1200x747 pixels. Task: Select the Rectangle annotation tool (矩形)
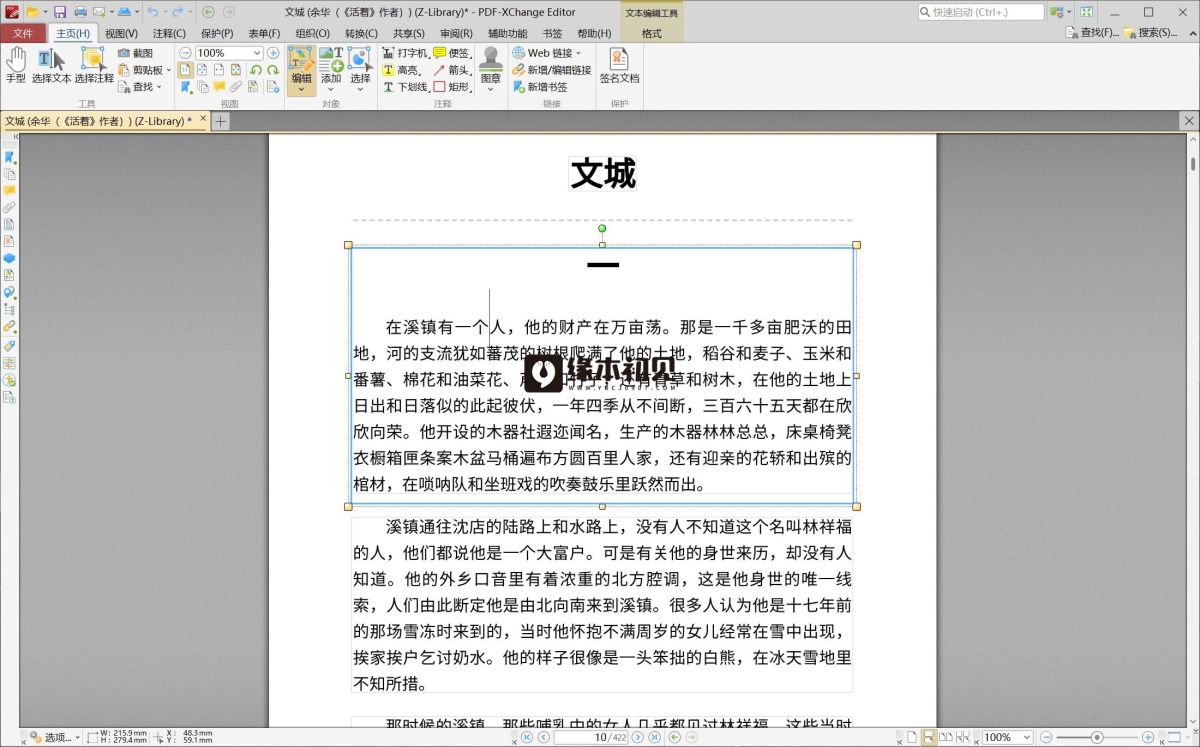pos(451,87)
